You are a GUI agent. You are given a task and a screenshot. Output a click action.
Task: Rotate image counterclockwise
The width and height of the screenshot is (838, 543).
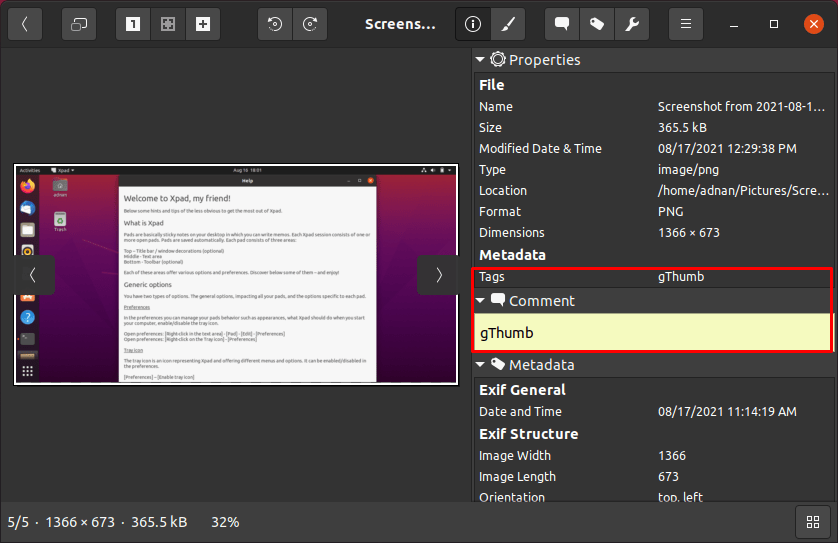275,24
